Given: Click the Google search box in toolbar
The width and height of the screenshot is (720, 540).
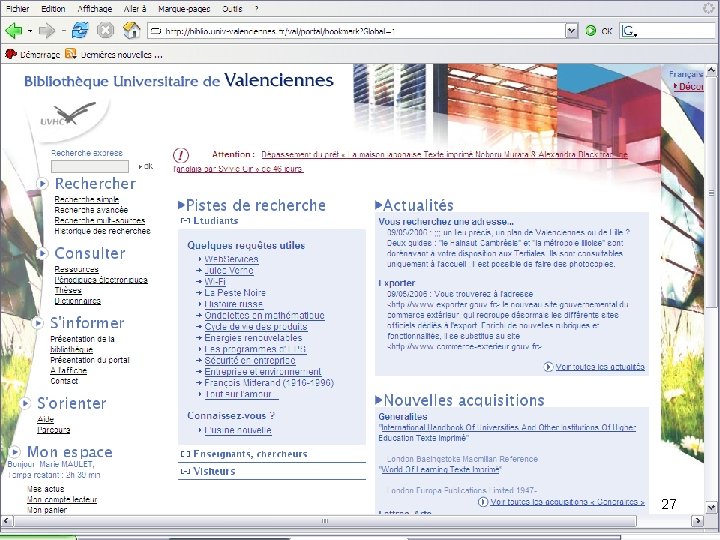Looking at the screenshot, I should pyautogui.click(x=676, y=31).
